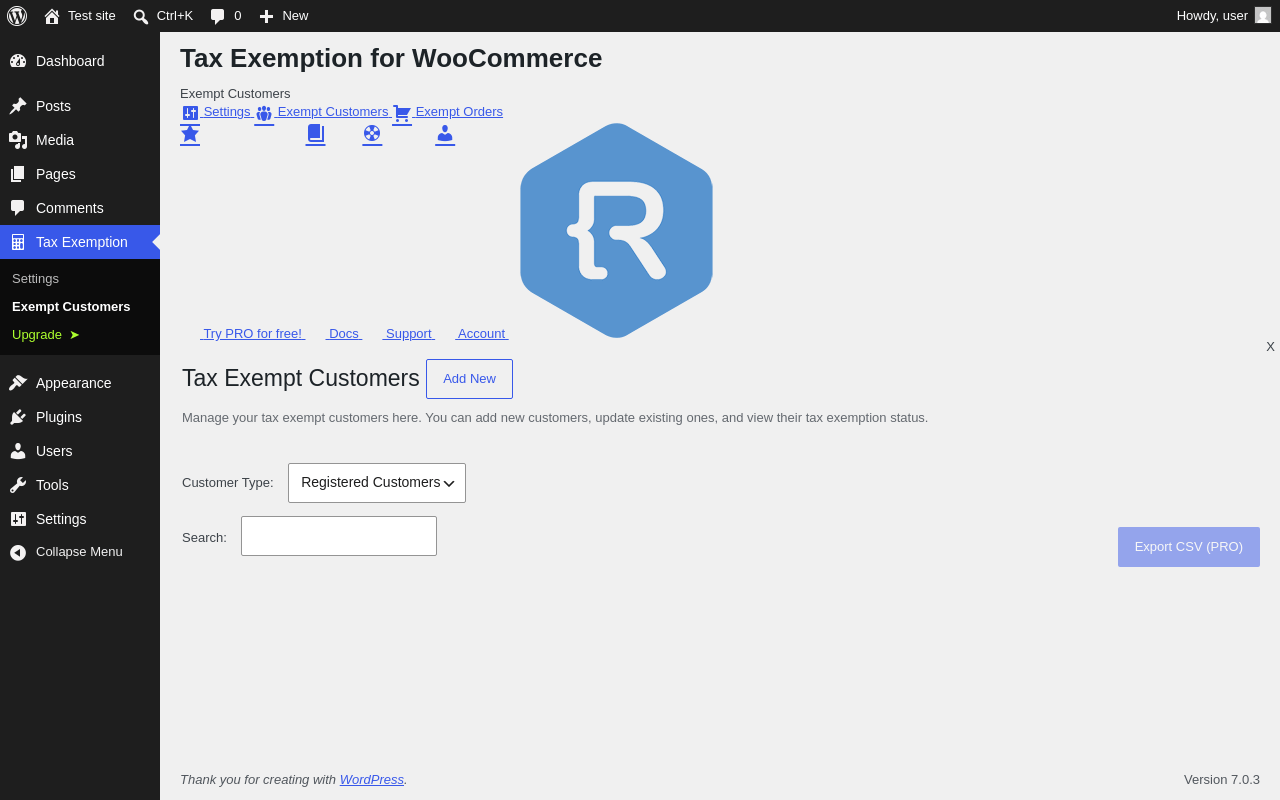Open the Docs link
This screenshot has width=1280, height=800.
click(344, 334)
